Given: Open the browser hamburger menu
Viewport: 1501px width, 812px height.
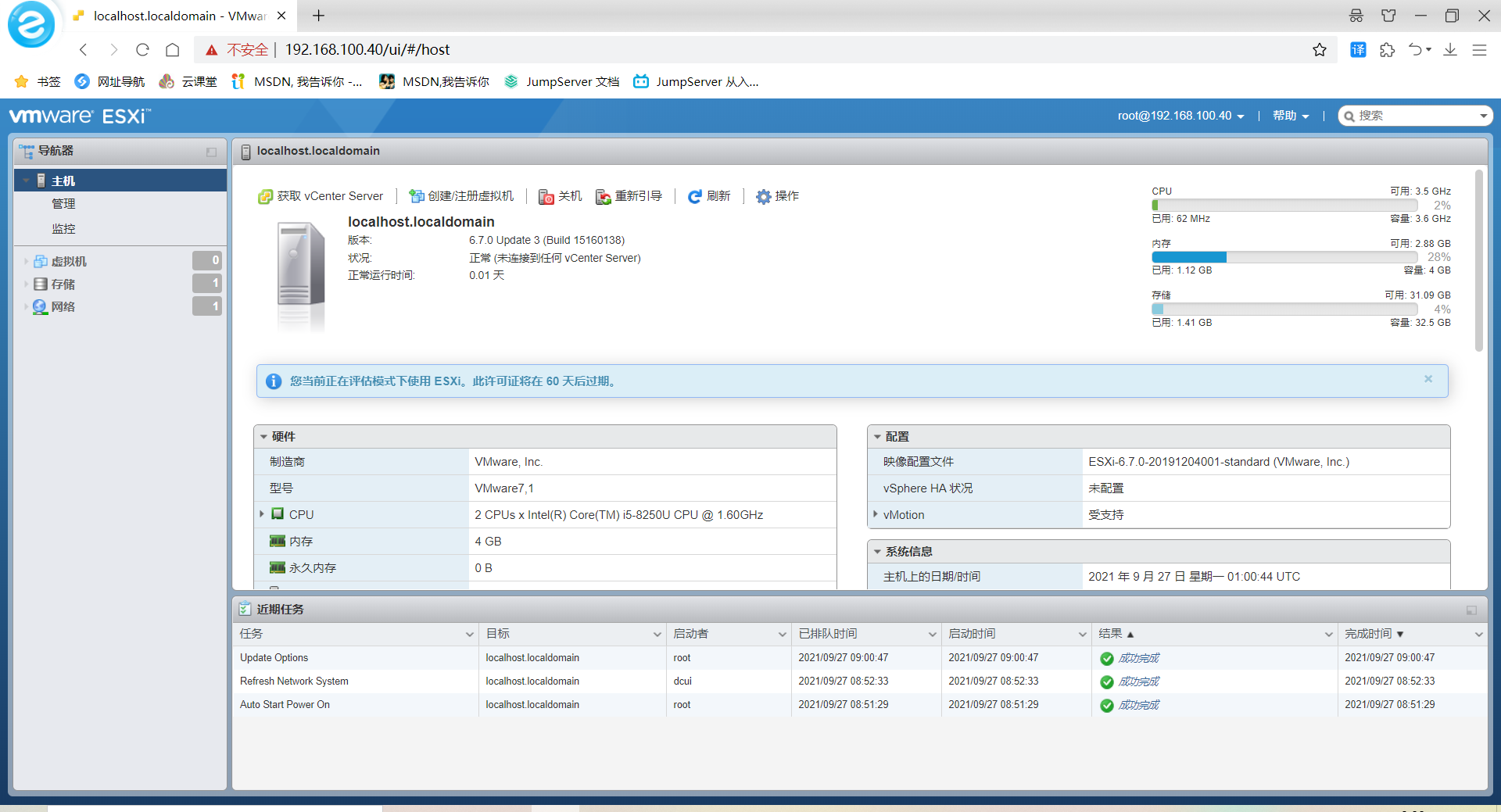Looking at the screenshot, I should [x=1479, y=50].
